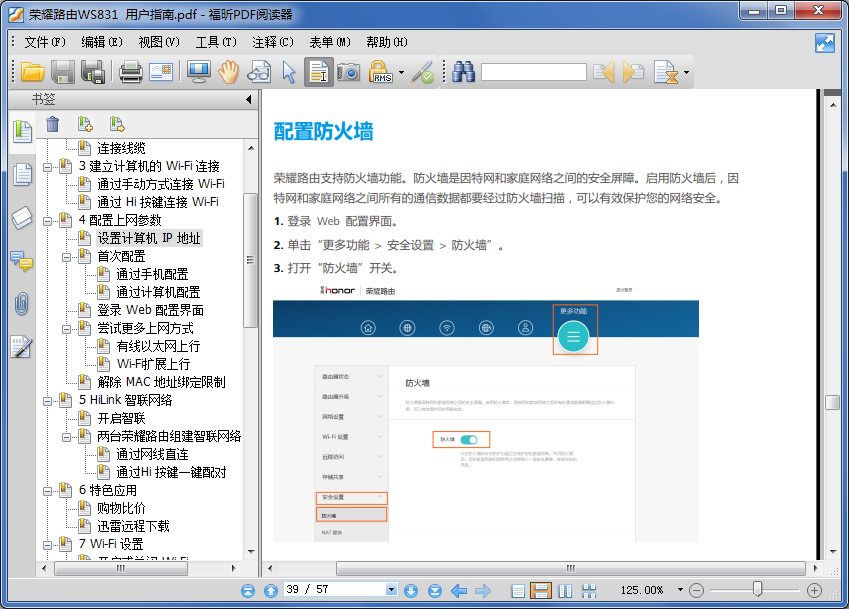Open the 视图(V) menu

(x=159, y=42)
